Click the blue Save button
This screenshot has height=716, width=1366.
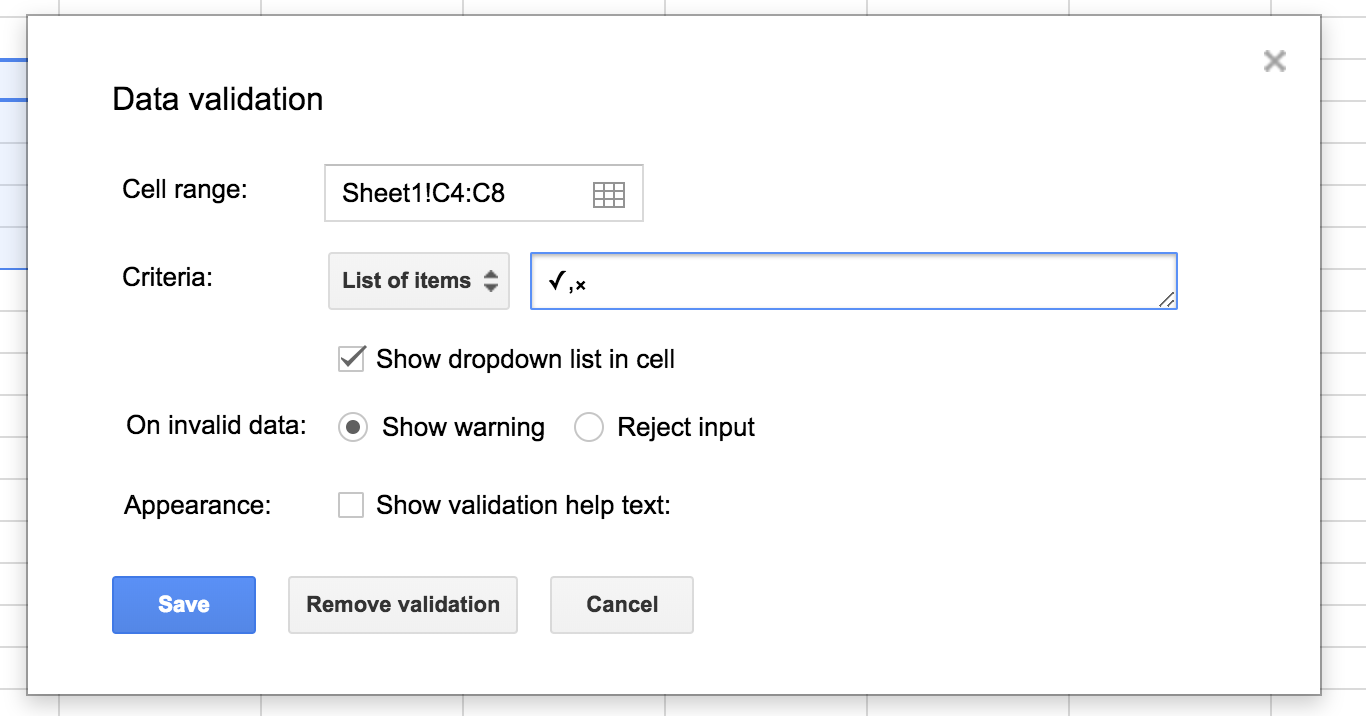(184, 605)
